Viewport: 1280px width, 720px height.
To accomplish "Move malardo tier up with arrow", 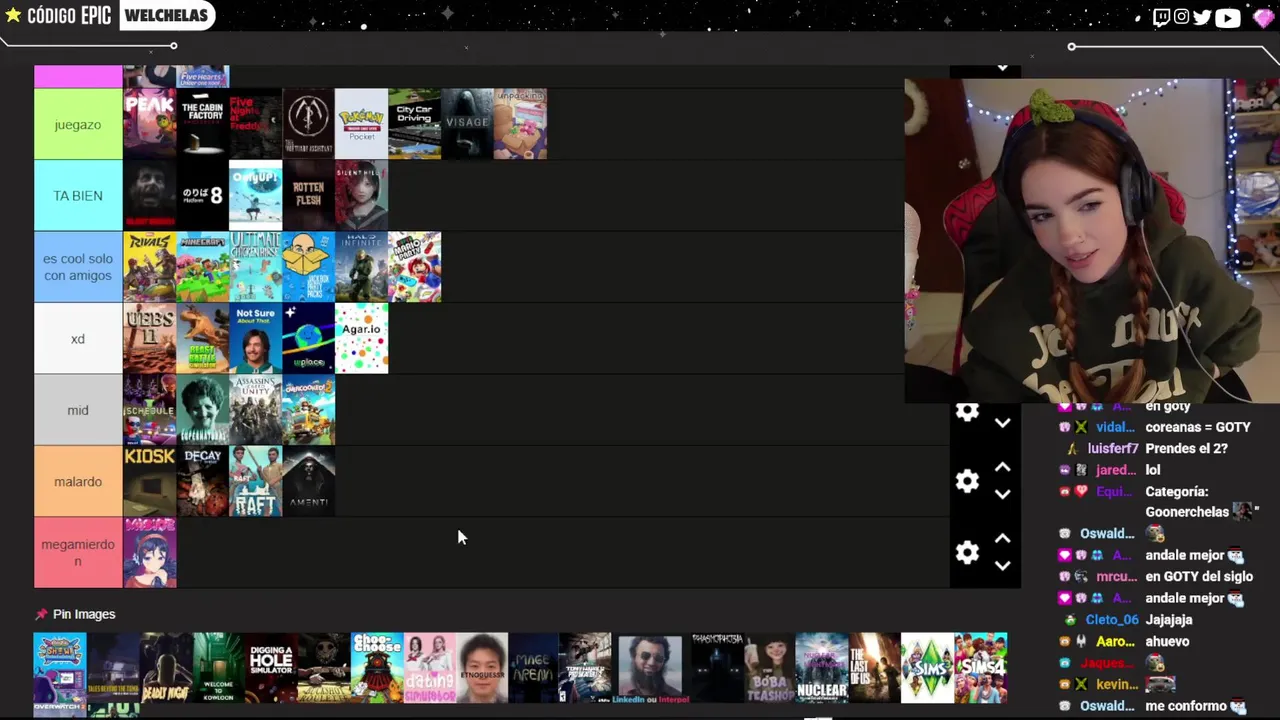I will (x=1002, y=467).
